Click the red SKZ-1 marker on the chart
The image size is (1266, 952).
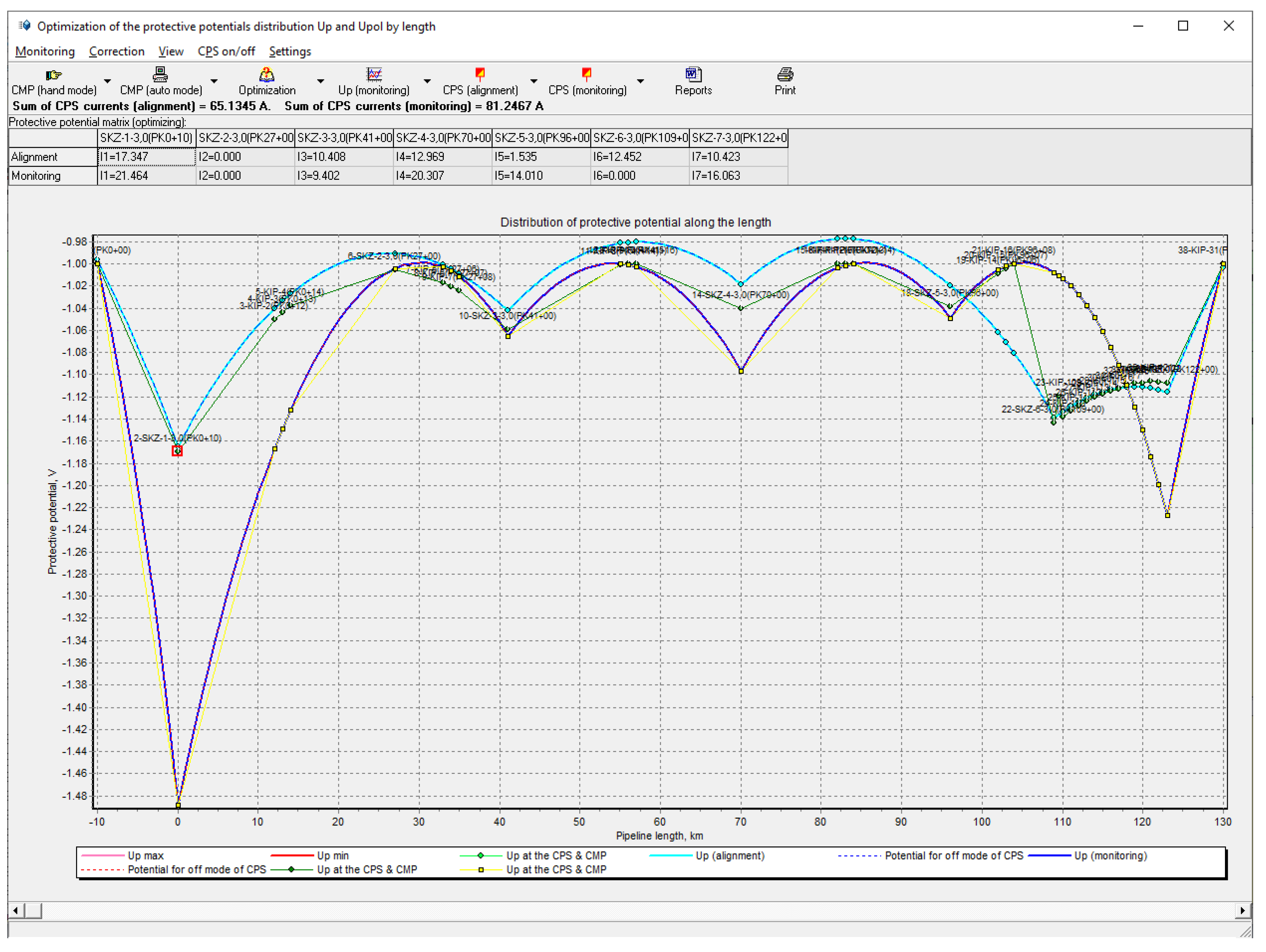[x=178, y=451]
